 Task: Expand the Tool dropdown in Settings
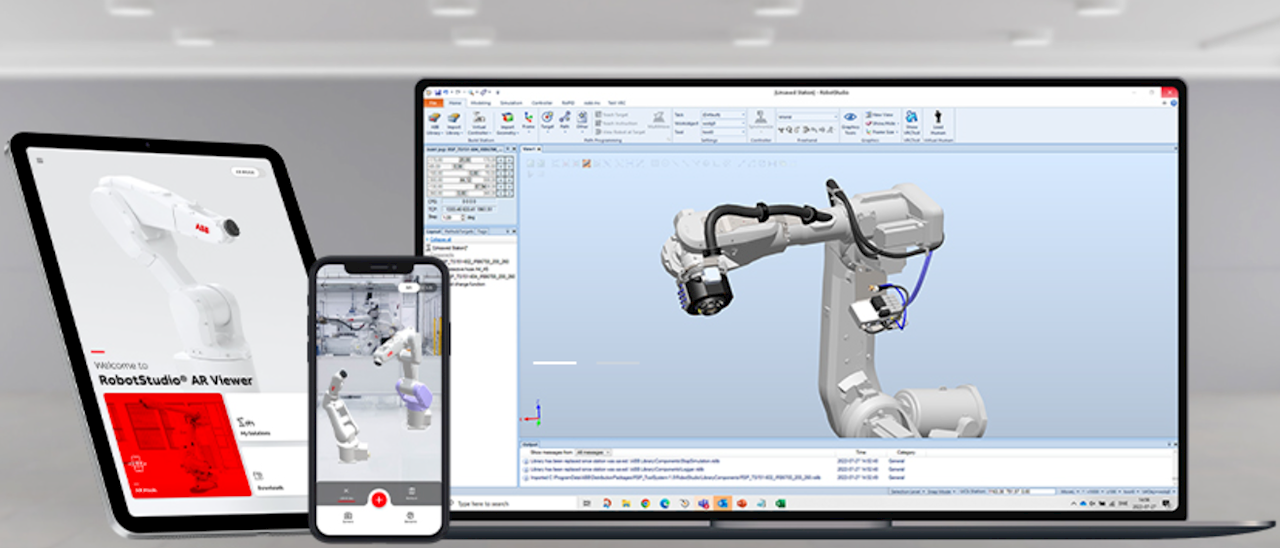pyautogui.click(x=724, y=132)
